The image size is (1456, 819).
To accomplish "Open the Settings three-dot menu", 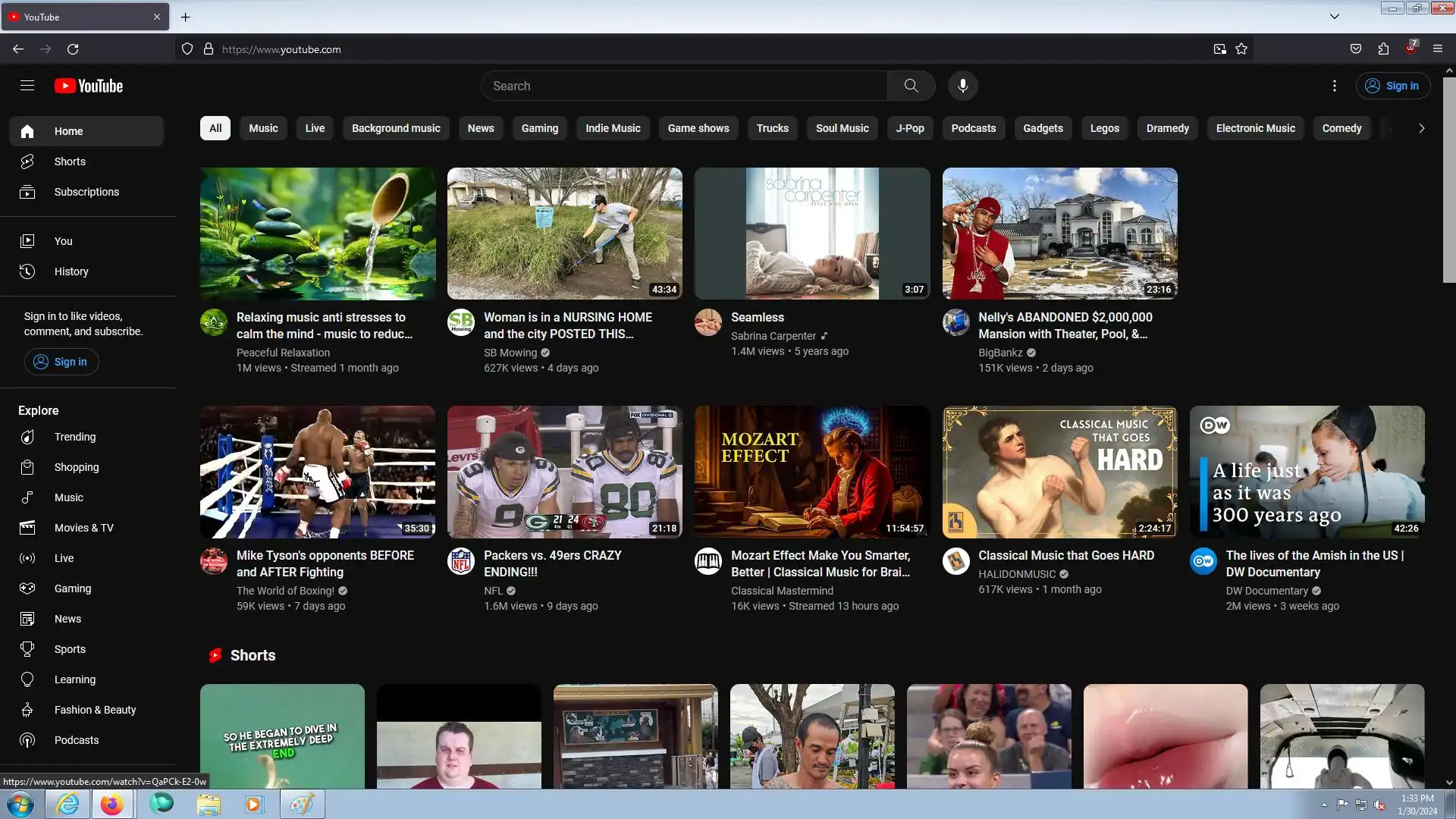I will (x=1335, y=86).
